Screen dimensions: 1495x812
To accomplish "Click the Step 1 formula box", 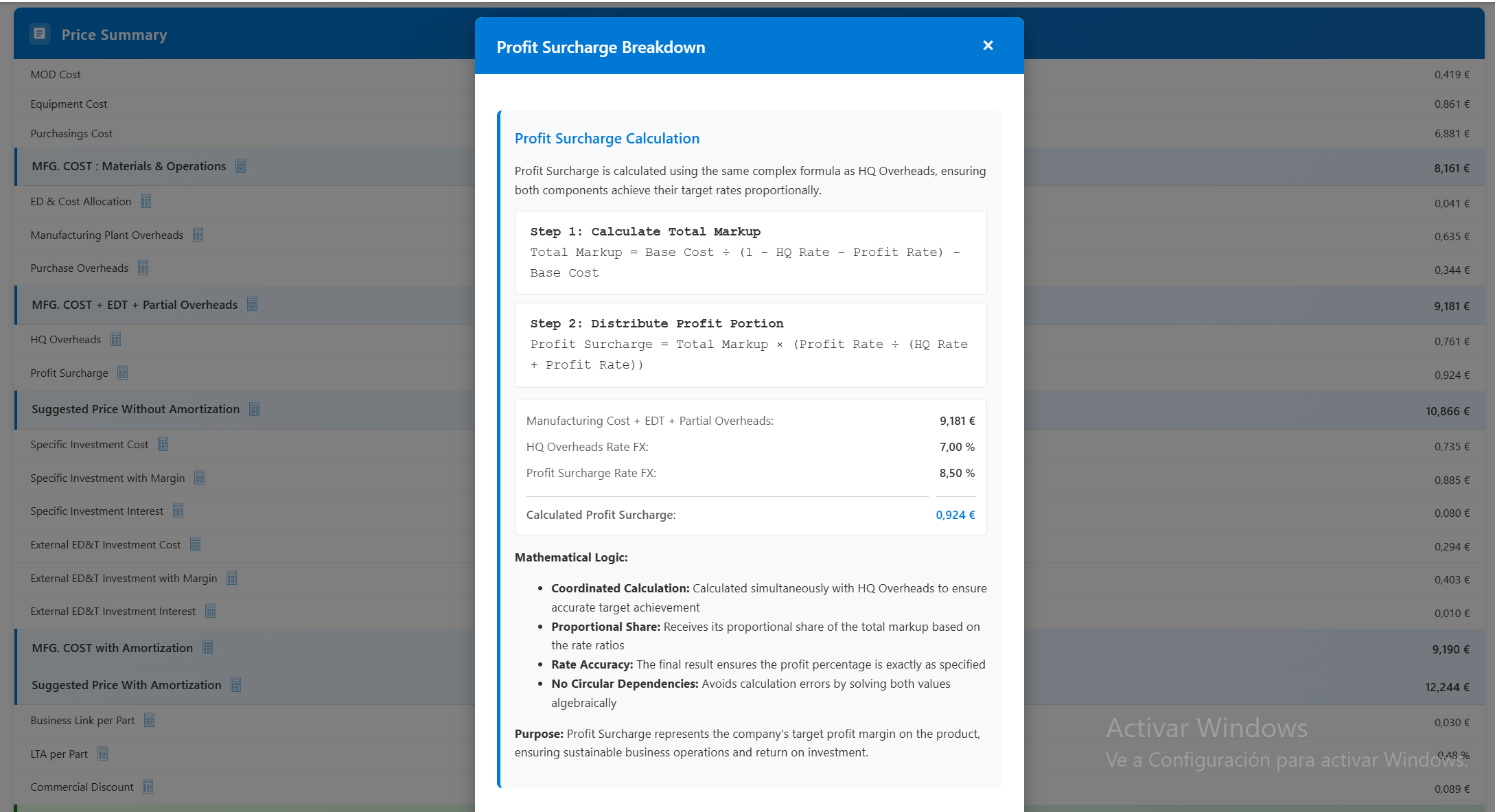I will (x=750, y=253).
